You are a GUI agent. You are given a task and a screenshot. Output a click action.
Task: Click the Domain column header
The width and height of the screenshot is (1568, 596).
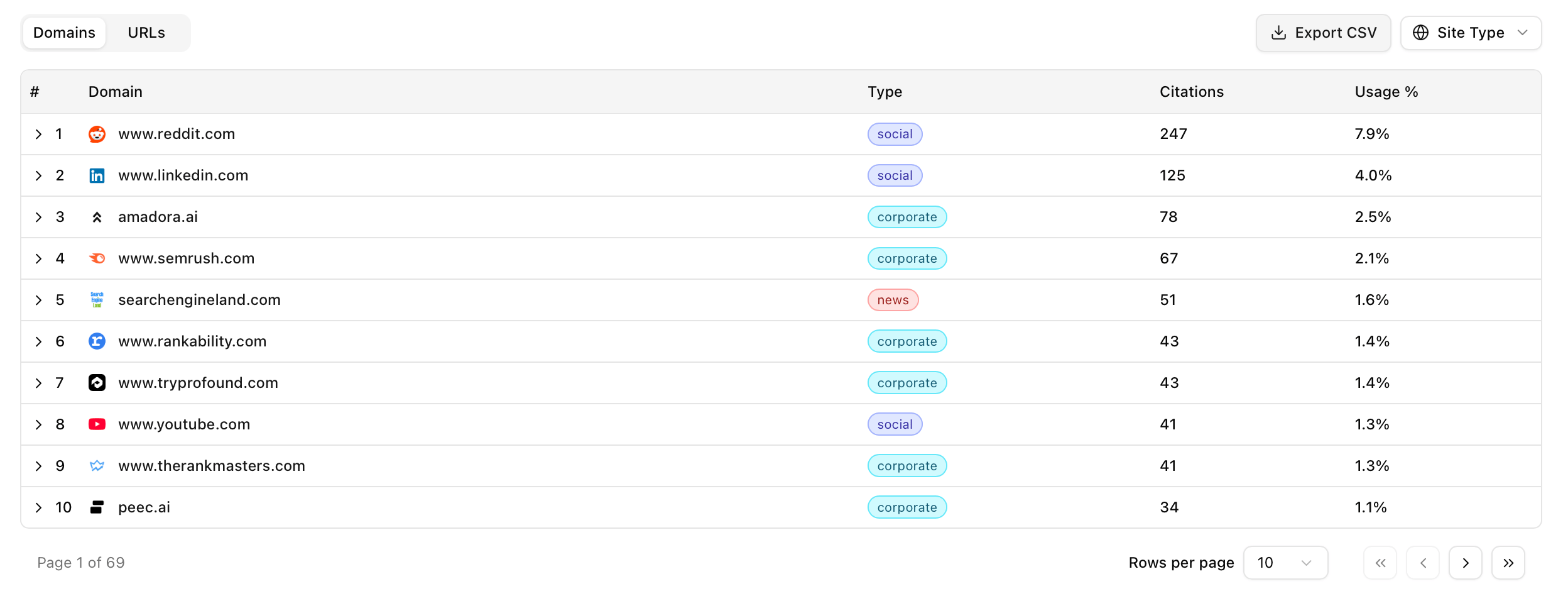pos(116,92)
